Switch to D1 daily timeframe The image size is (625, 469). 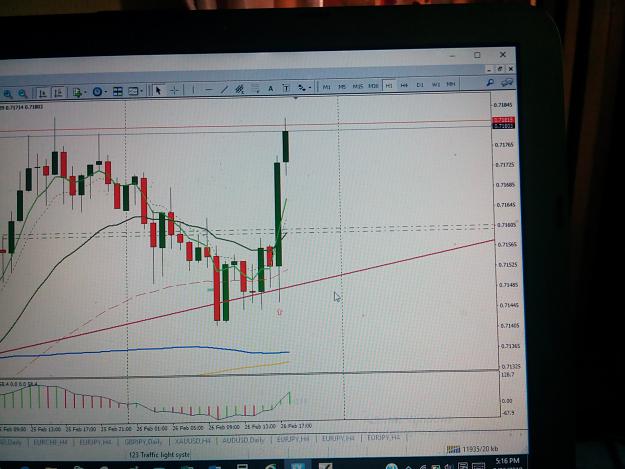tap(420, 85)
